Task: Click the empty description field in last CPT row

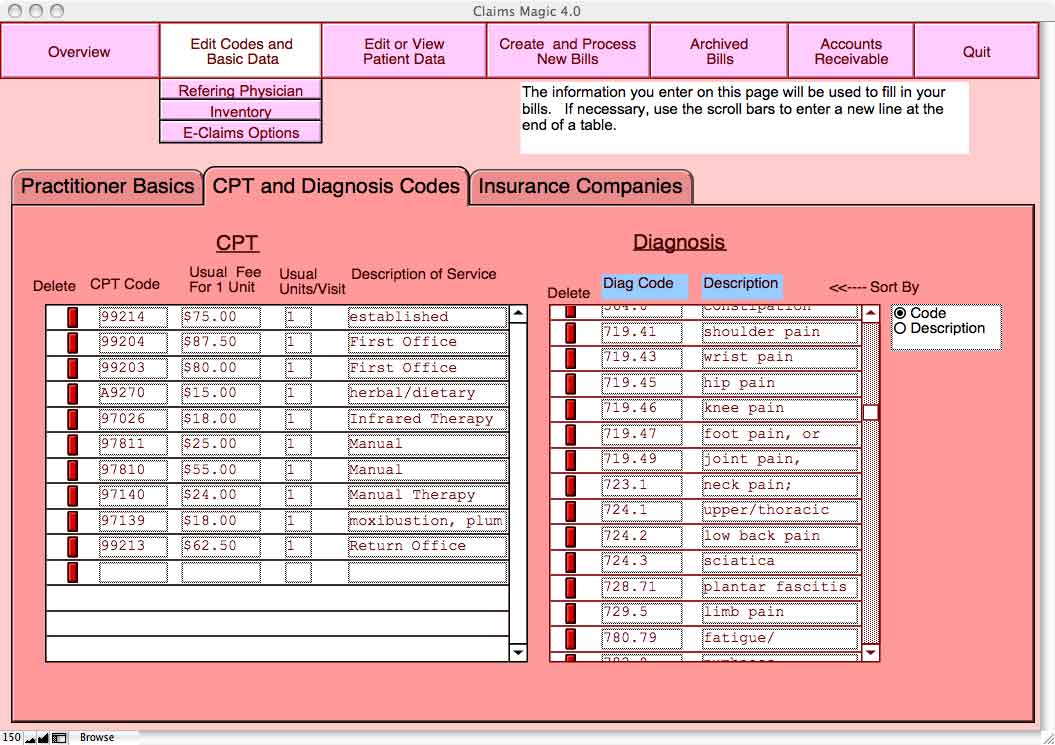Action: pos(427,572)
